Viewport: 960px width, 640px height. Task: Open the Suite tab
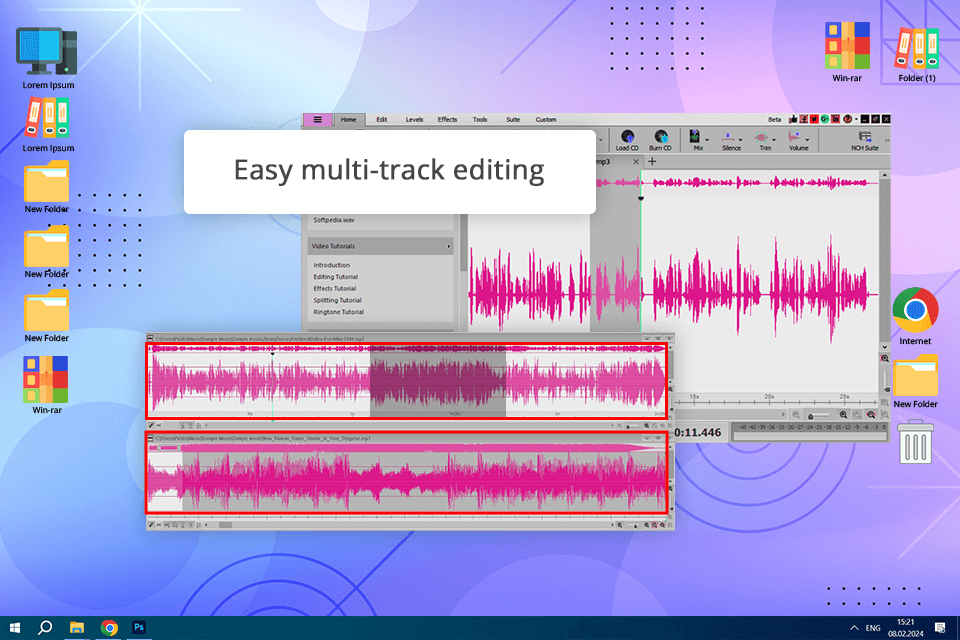coord(513,119)
